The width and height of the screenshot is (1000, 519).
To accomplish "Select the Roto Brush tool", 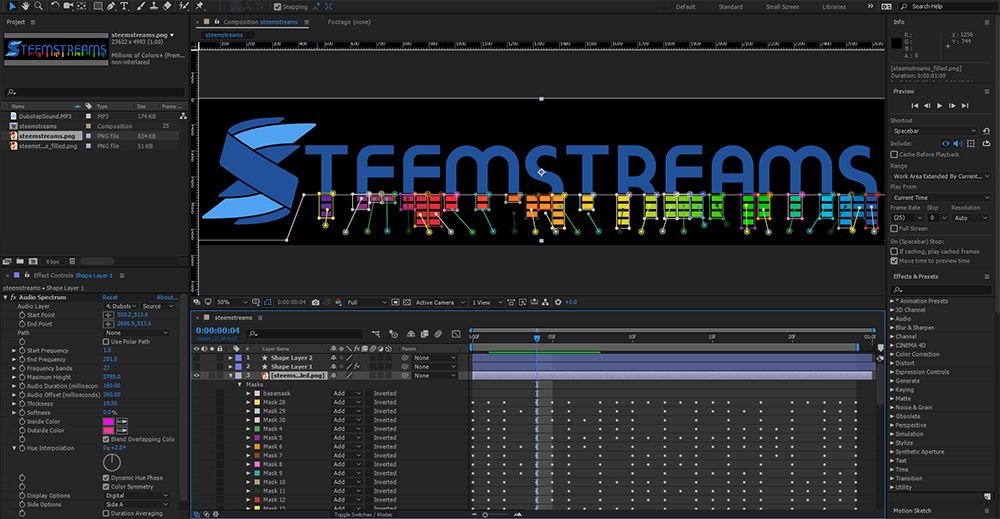I will coord(184,6).
